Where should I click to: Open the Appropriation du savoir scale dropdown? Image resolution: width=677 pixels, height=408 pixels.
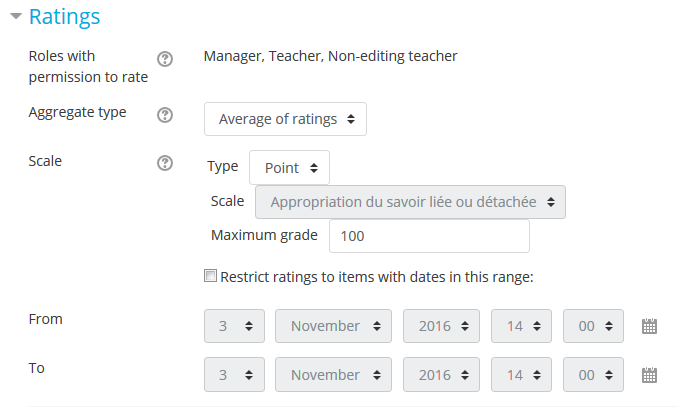click(410, 202)
